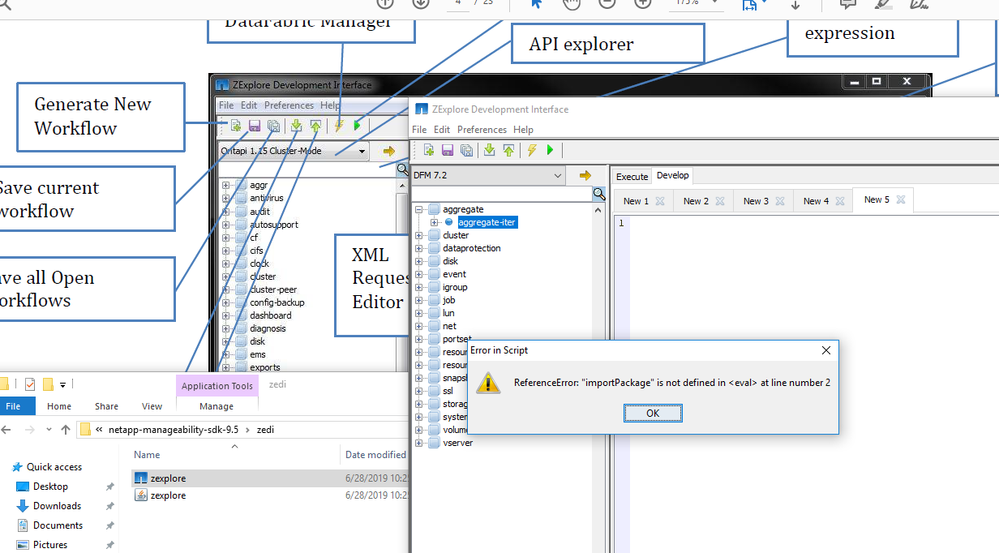
Task: Click the Properties checkmark icon in Explorer quick access toolbar
Action: click(30, 384)
